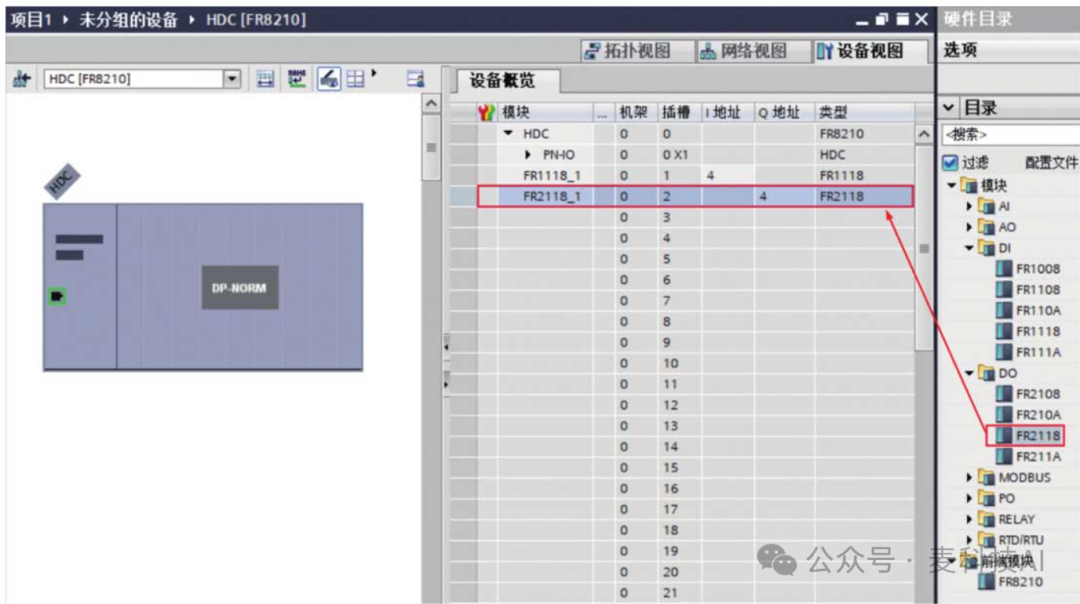Collapse the DI folder in catalog
The height and width of the screenshot is (604, 1080).
969,248
